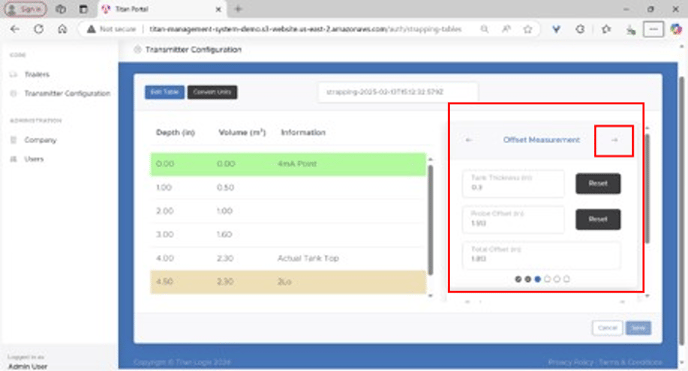Image resolution: width=688 pixels, height=371 pixels.
Task: Select the fourth step indicator dot
Action: [547, 279]
